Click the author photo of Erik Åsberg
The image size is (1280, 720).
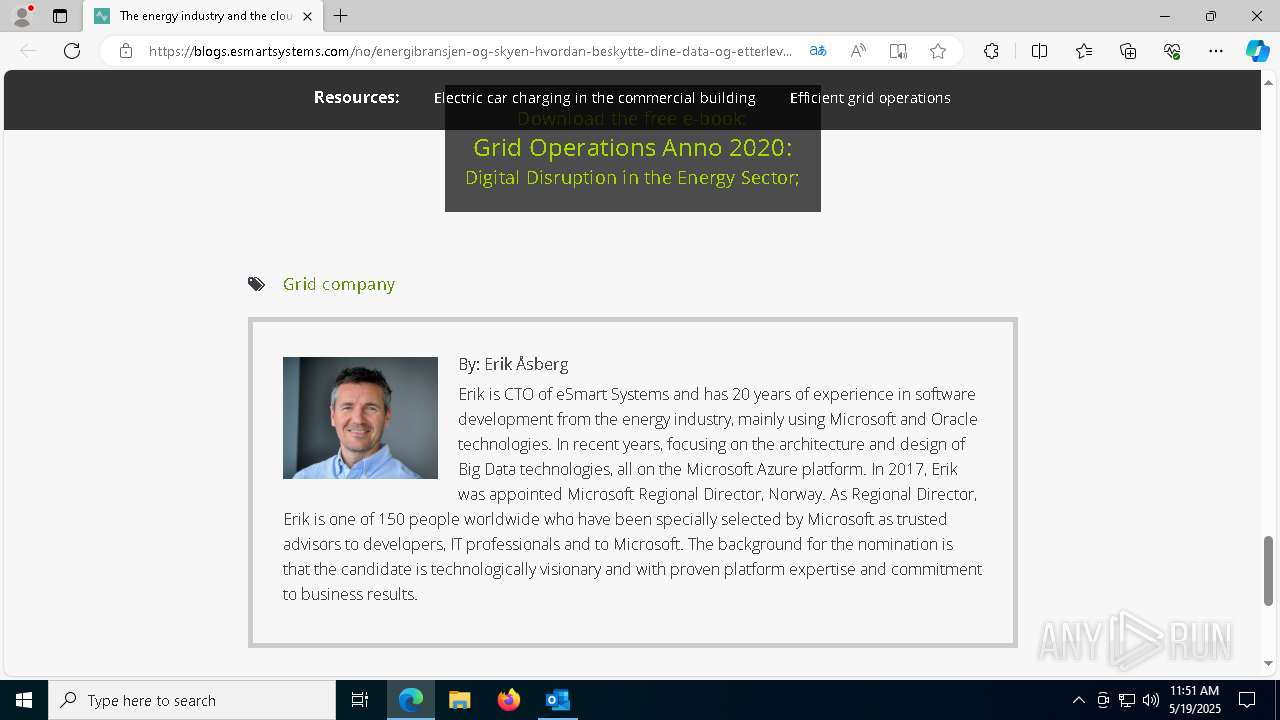point(360,418)
